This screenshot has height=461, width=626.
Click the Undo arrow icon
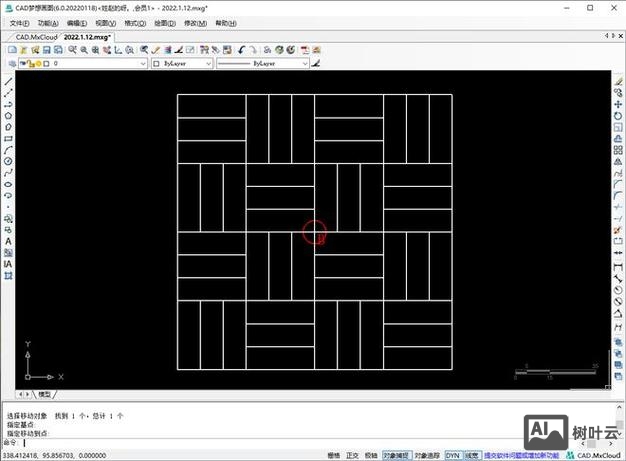pyautogui.click(x=241, y=49)
